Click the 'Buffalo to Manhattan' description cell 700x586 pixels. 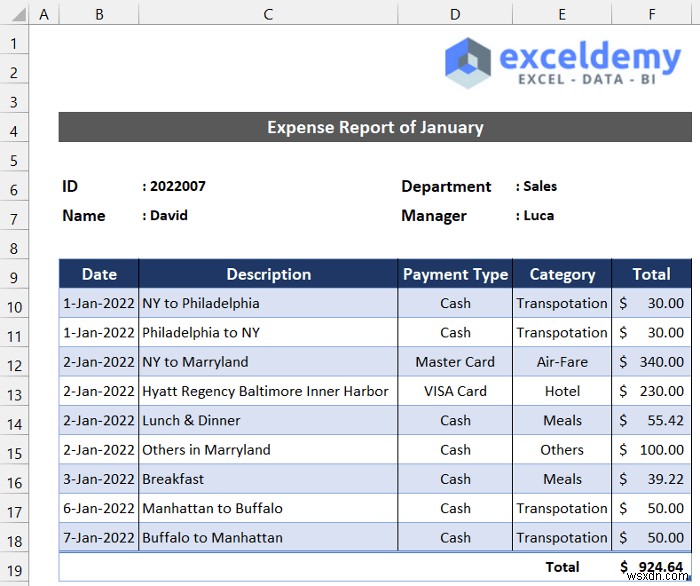tap(268, 537)
